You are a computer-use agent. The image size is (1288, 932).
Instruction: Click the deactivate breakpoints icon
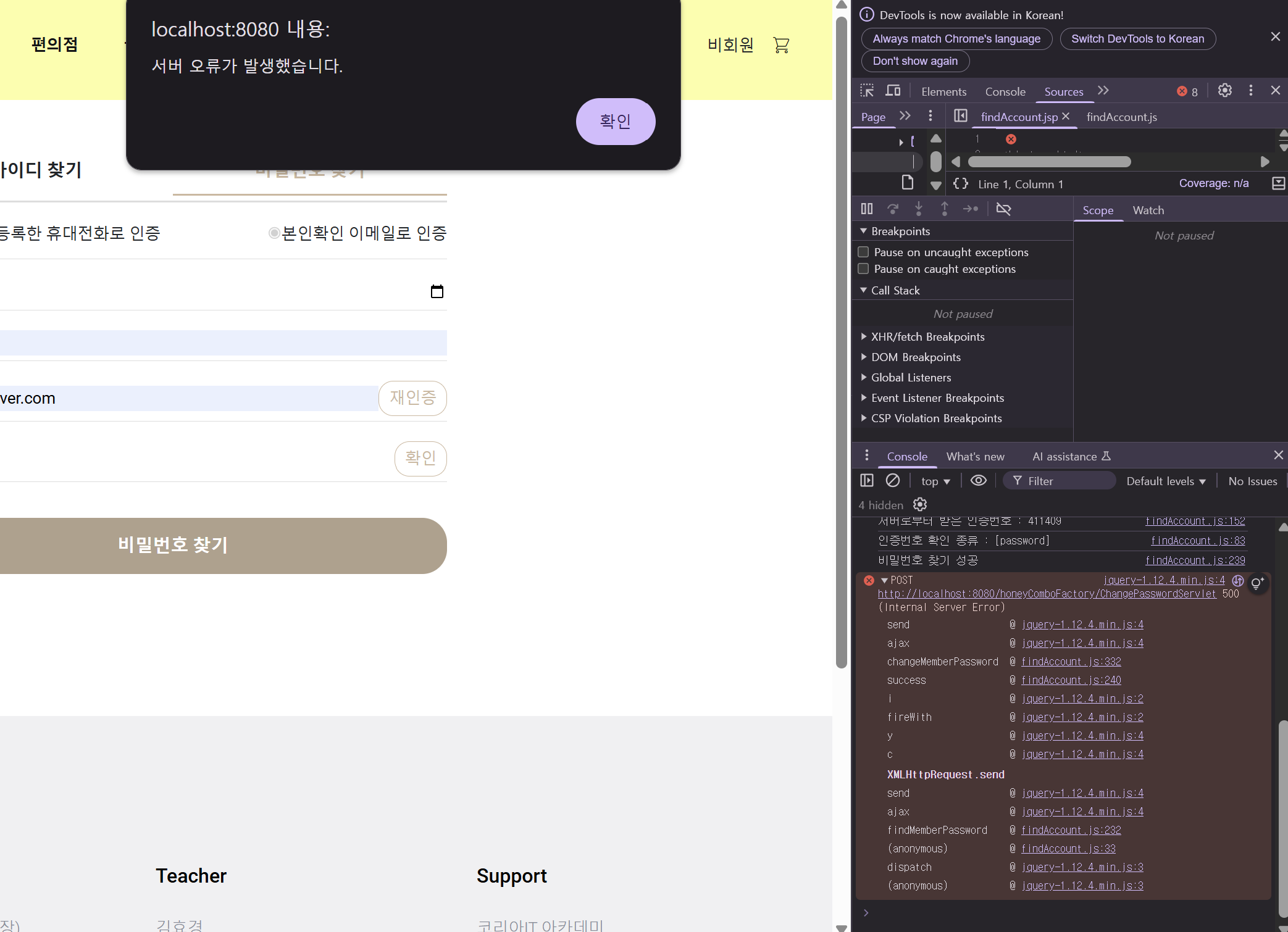1003,209
